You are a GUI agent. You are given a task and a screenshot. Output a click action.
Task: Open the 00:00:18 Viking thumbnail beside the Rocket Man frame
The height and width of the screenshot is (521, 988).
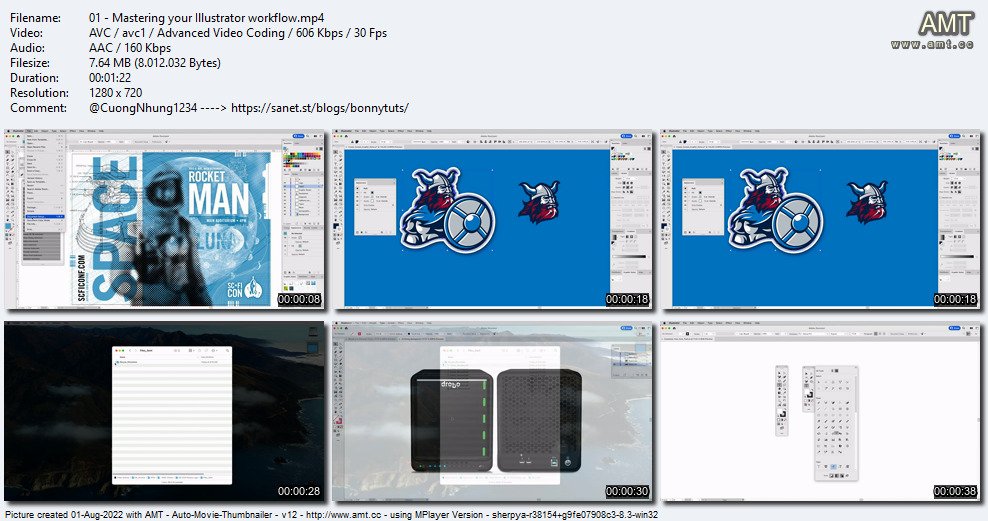pyautogui.click(x=492, y=219)
